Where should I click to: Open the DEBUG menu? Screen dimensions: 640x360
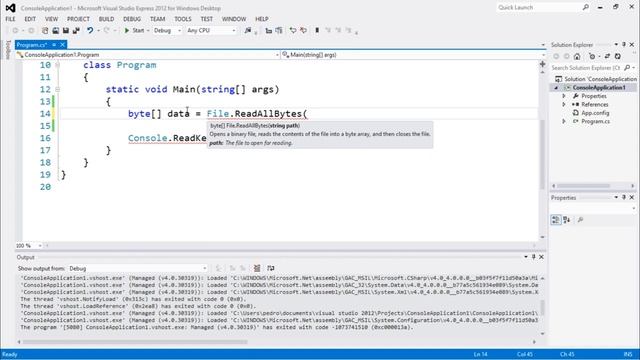pos(132,19)
